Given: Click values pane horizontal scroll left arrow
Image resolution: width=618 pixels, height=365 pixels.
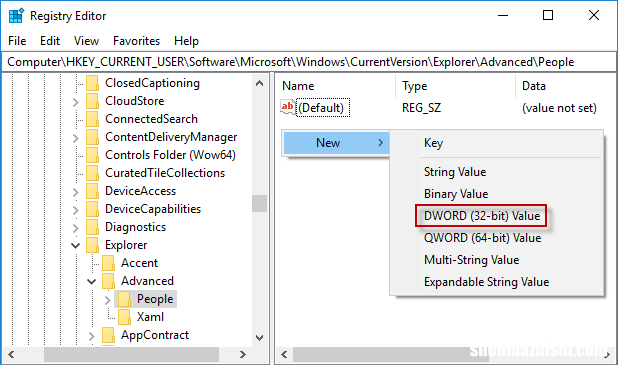Looking at the screenshot, I should click(284, 354).
